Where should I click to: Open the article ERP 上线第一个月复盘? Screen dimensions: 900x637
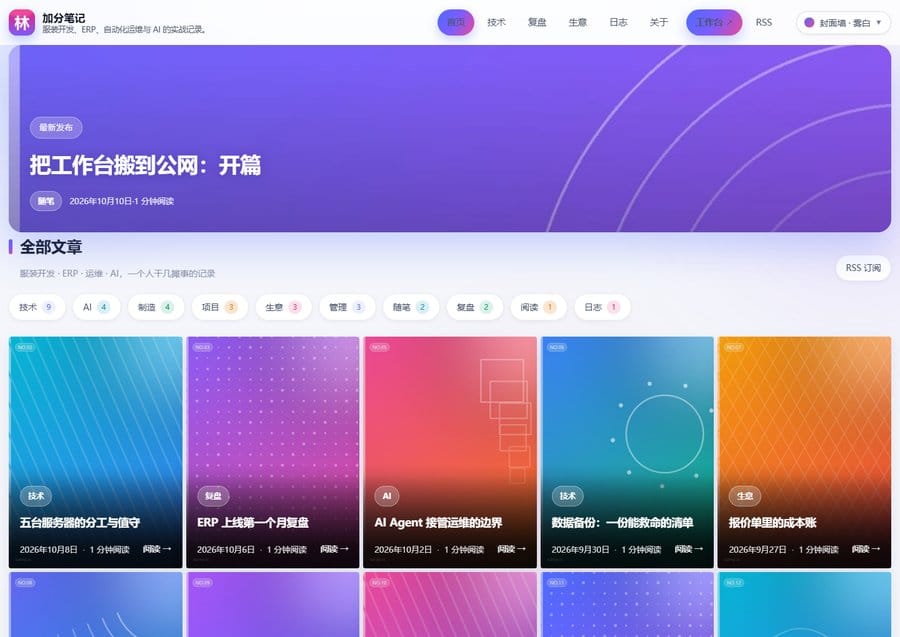pos(253,523)
